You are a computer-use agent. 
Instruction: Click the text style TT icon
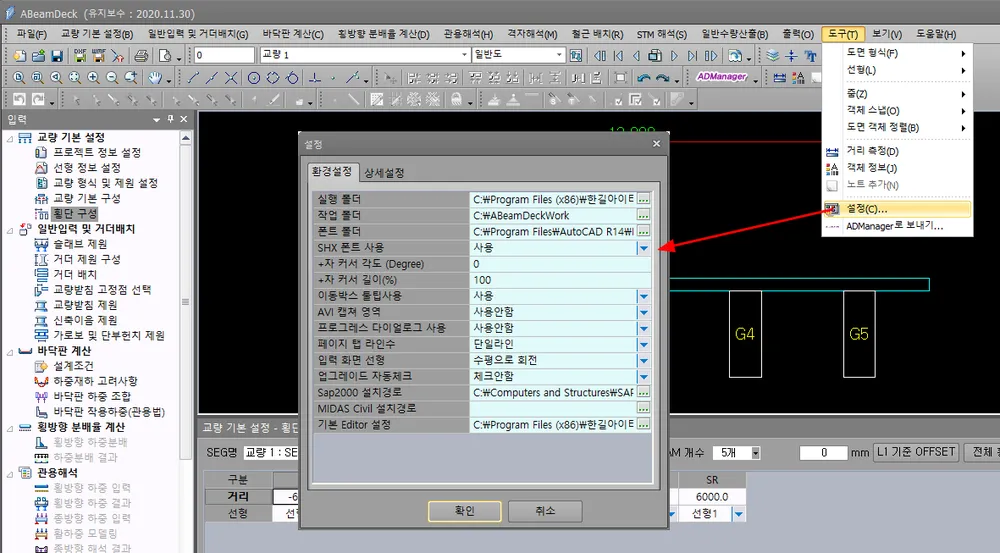pos(811,55)
